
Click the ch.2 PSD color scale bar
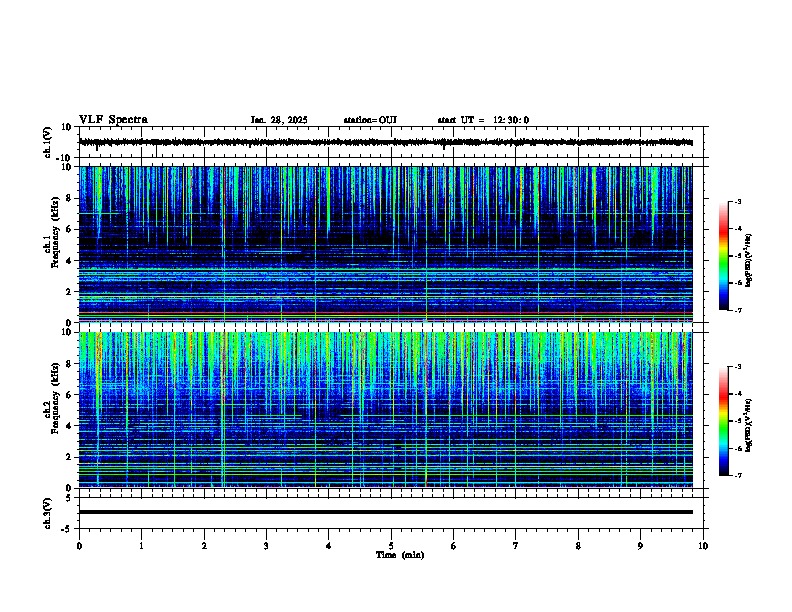pos(723,421)
